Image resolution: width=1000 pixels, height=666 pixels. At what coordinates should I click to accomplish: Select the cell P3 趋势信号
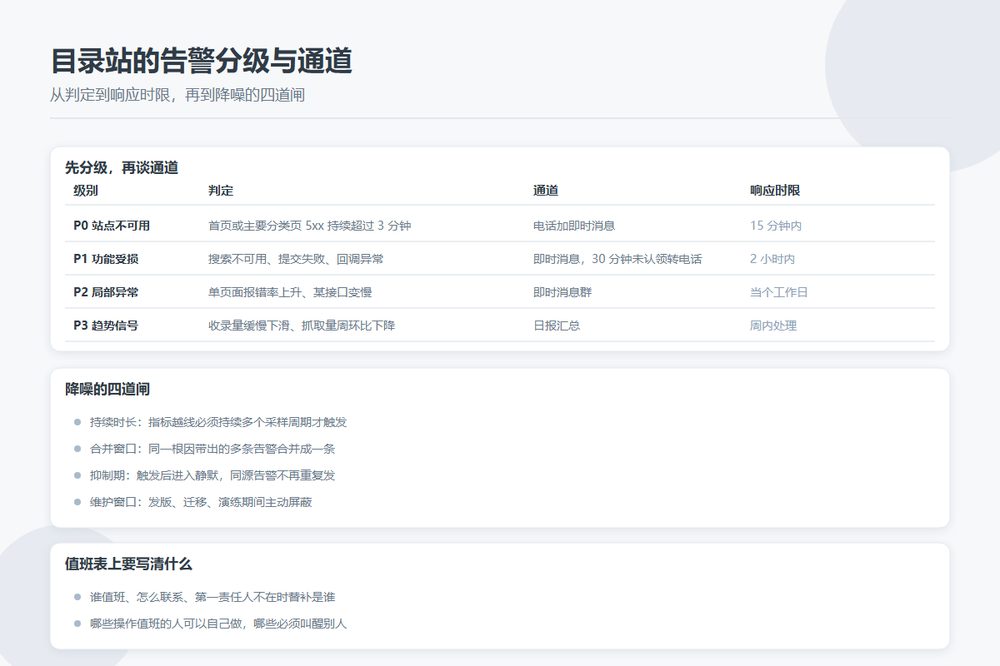[x=106, y=325]
